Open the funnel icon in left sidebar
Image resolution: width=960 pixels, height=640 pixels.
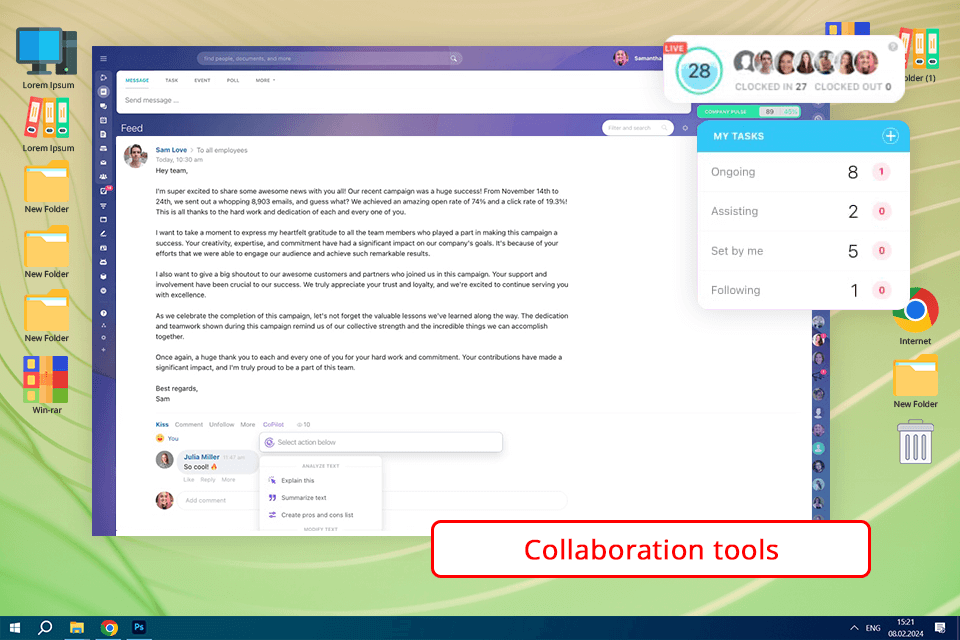[103, 206]
